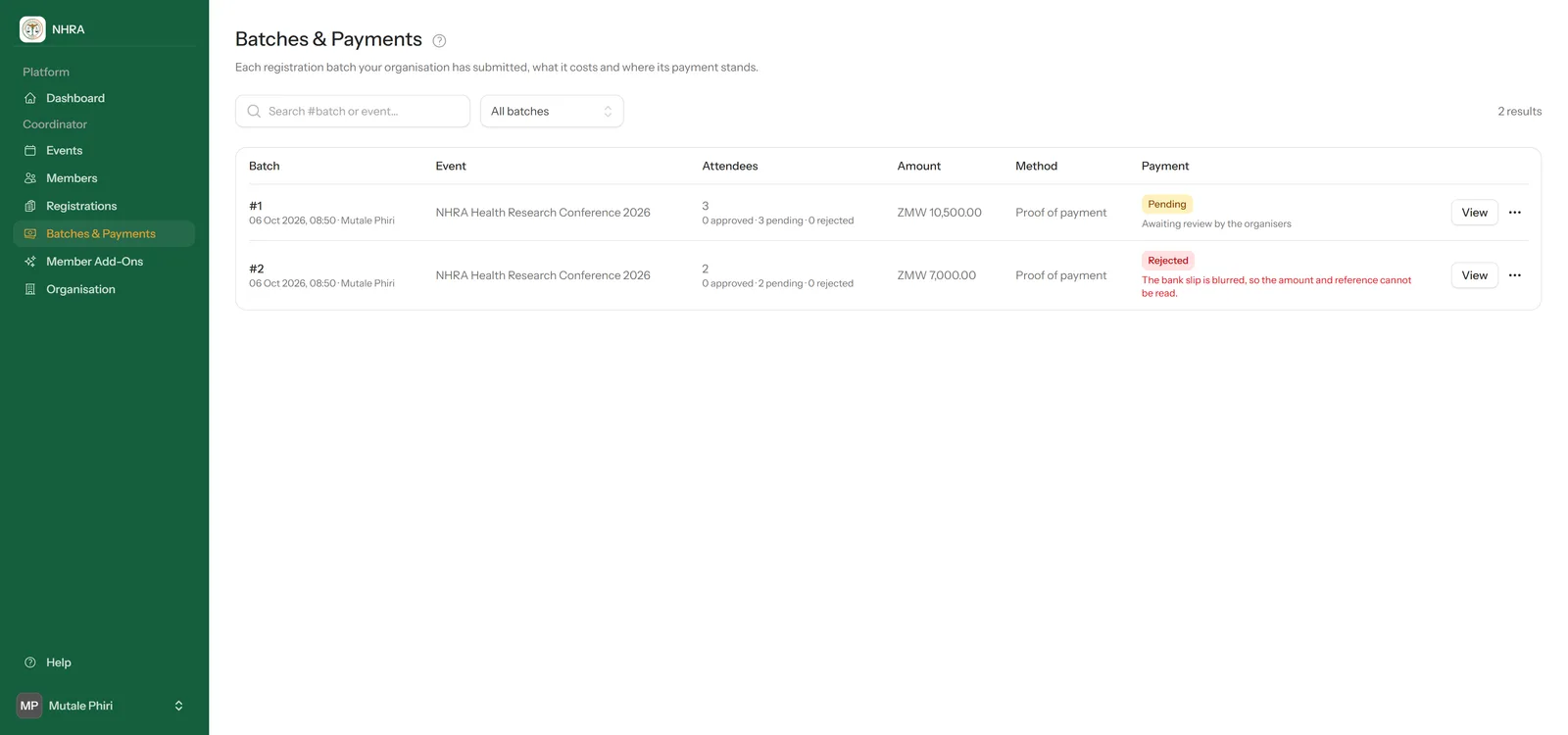
Task: Click "0 approved · 2 pending · 0 rejected" summary
Action: (x=778, y=283)
